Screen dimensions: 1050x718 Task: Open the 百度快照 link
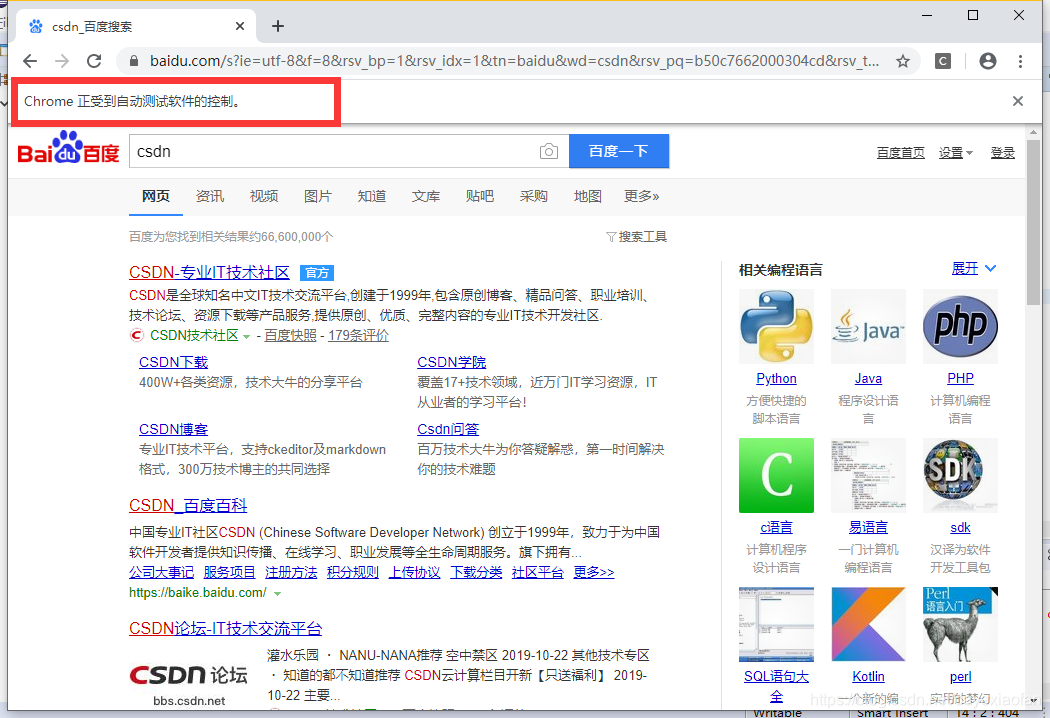290,336
